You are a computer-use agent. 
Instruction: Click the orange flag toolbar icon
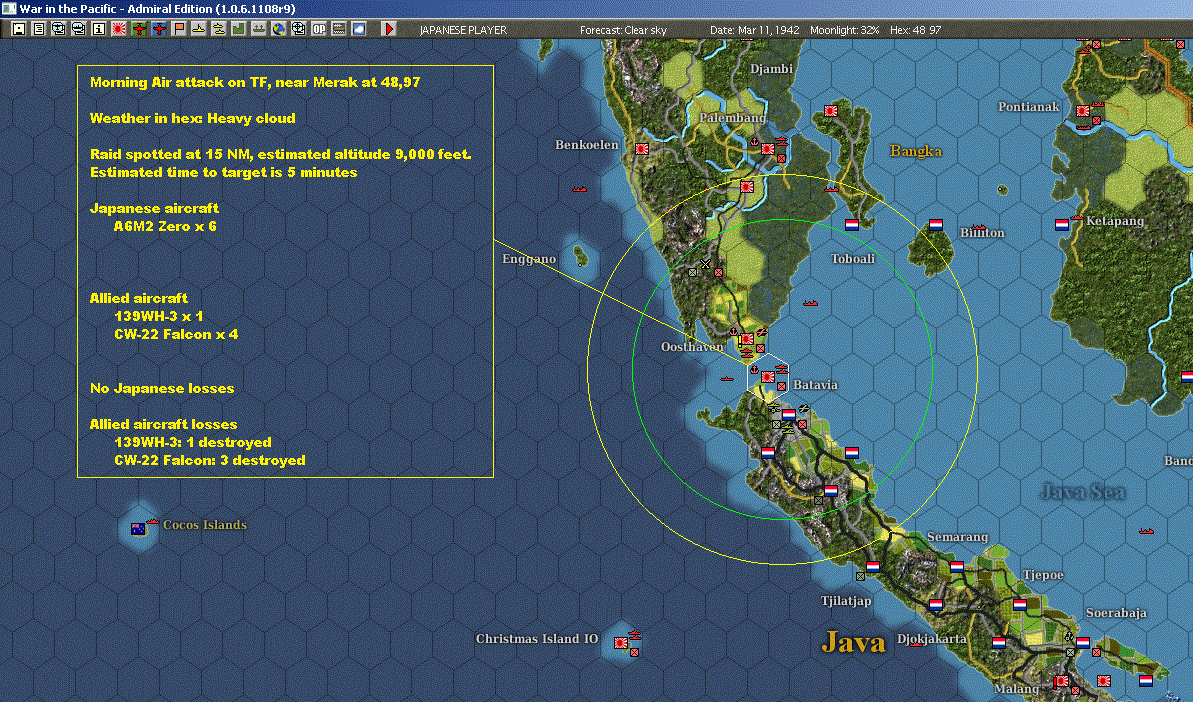[179, 29]
